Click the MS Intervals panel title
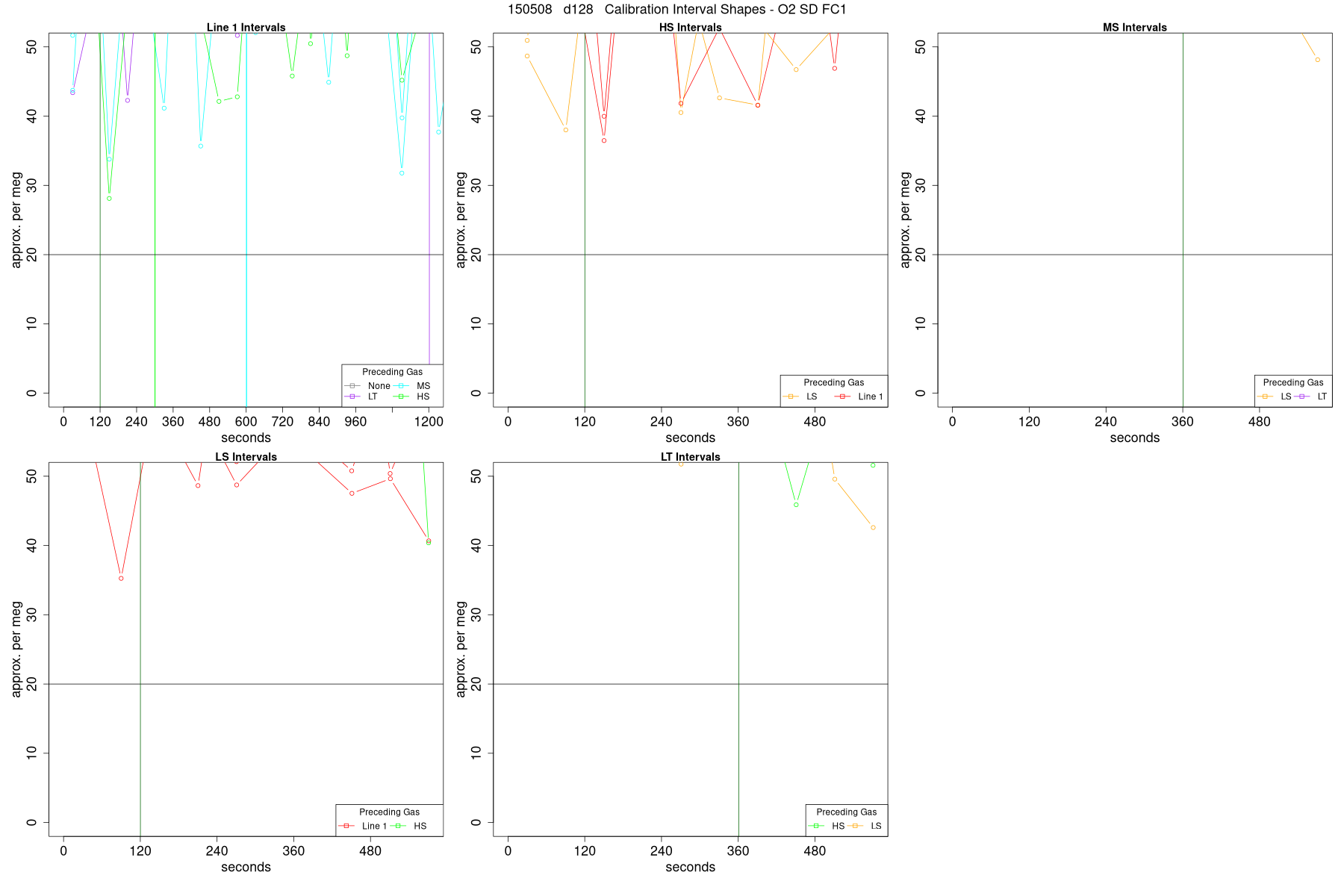1344x896 pixels. point(1134,28)
